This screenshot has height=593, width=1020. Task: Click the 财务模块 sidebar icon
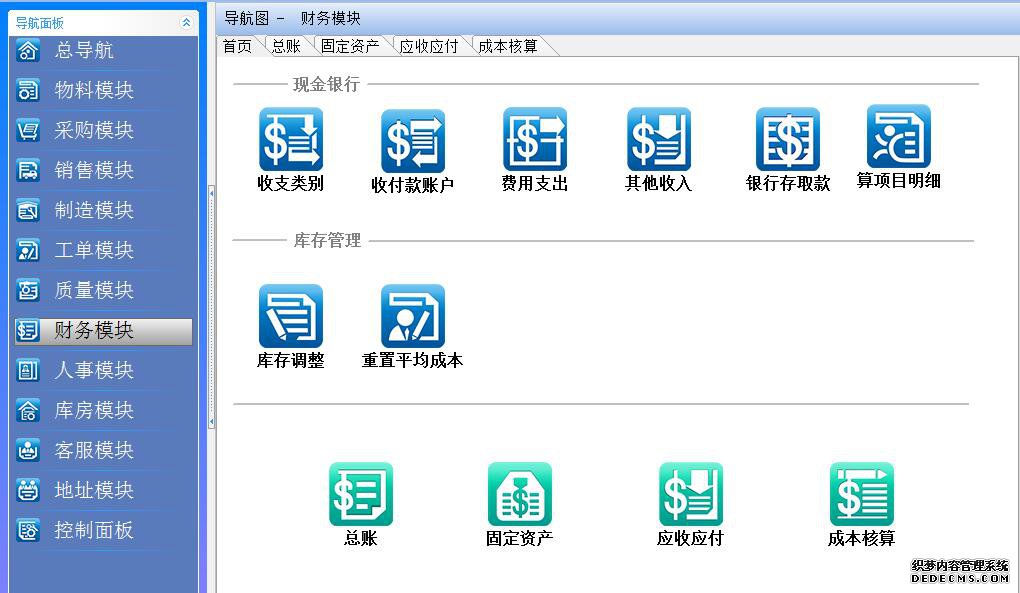pyautogui.click(x=28, y=330)
